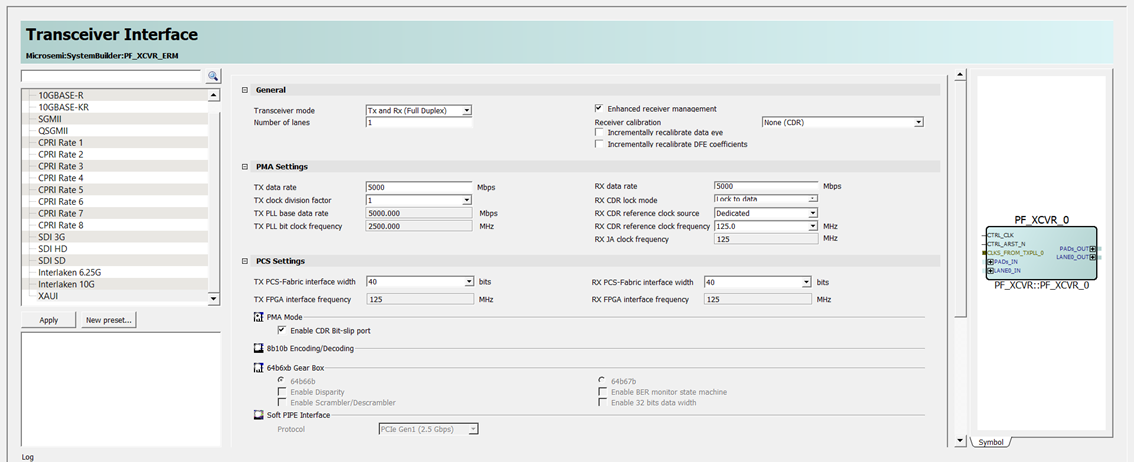Open the Receiver calibration dropdown
Viewport: 1134px width, 462px height.
click(918, 122)
